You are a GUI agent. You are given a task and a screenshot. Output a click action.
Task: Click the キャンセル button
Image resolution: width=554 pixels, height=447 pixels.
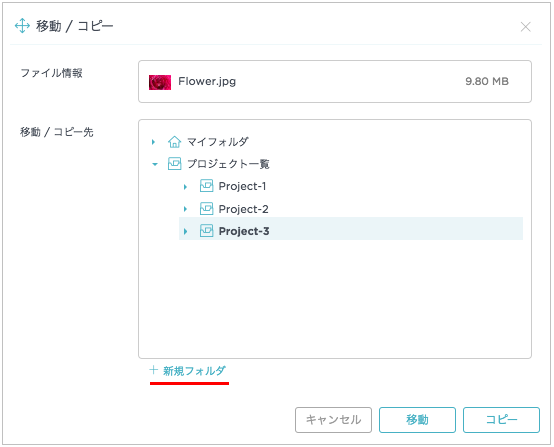(x=333, y=420)
